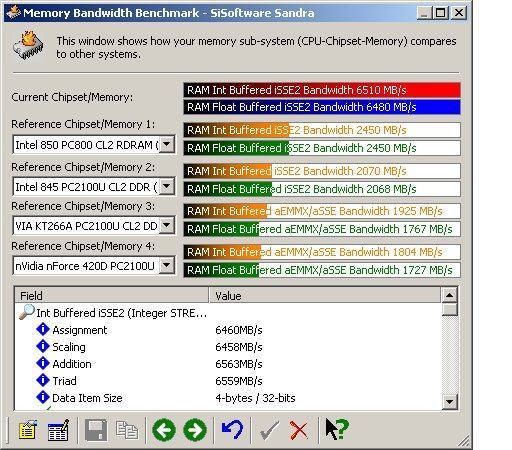Click orange RAM Int 2450 MB/s bar
This screenshot has width=512, height=450.
click(322, 130)
